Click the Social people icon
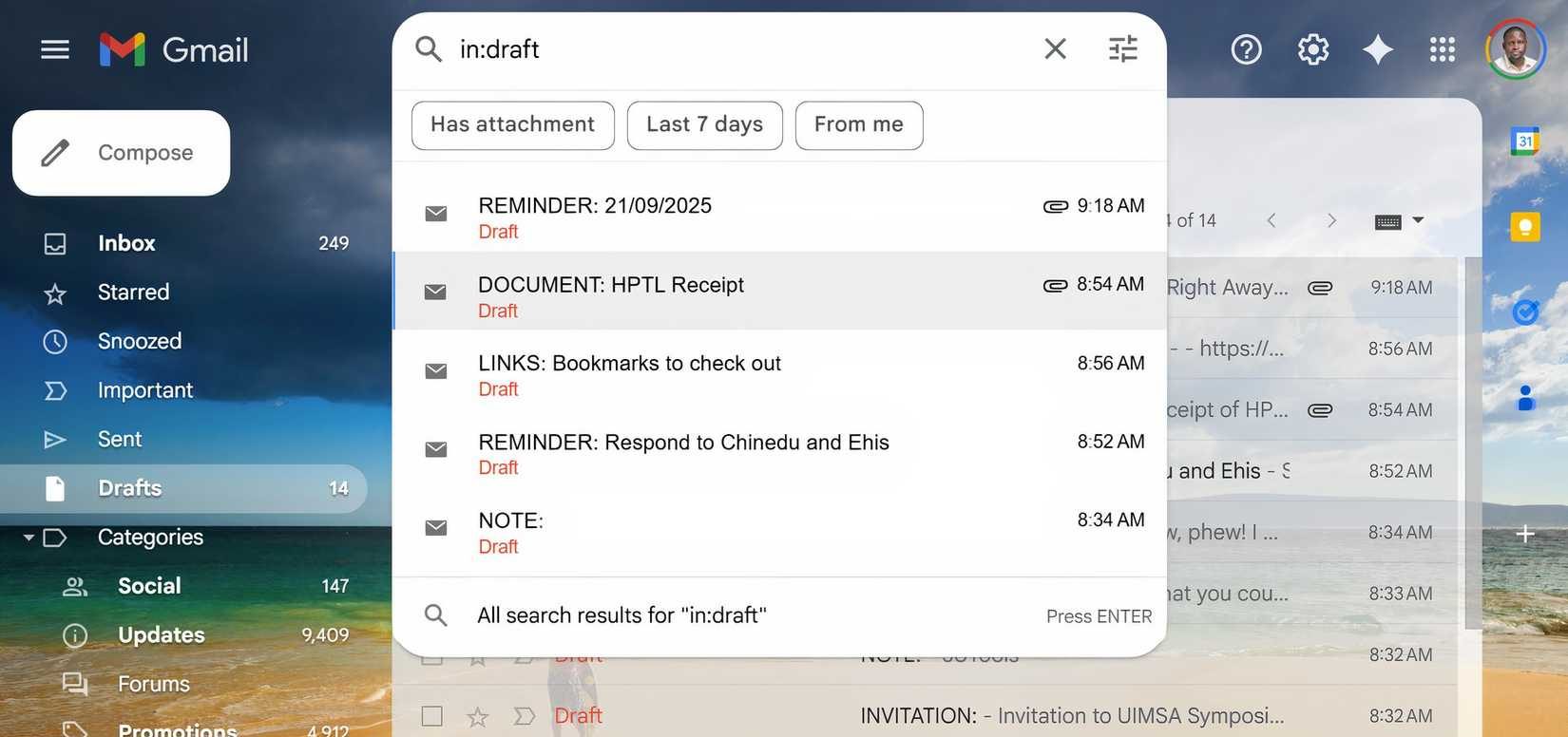1568x737 pixels. click(75, 587)
